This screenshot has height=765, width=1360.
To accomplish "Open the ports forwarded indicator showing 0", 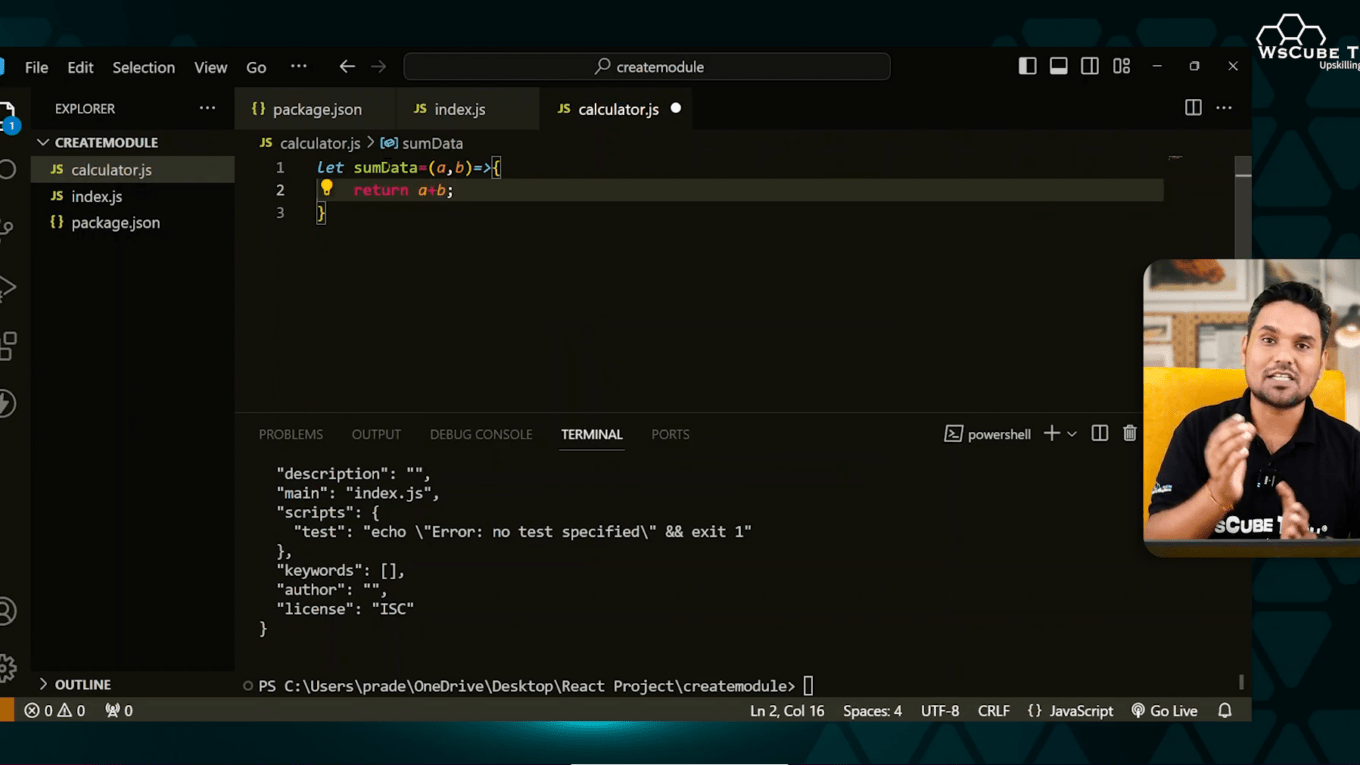I will [x=119, y=711].
